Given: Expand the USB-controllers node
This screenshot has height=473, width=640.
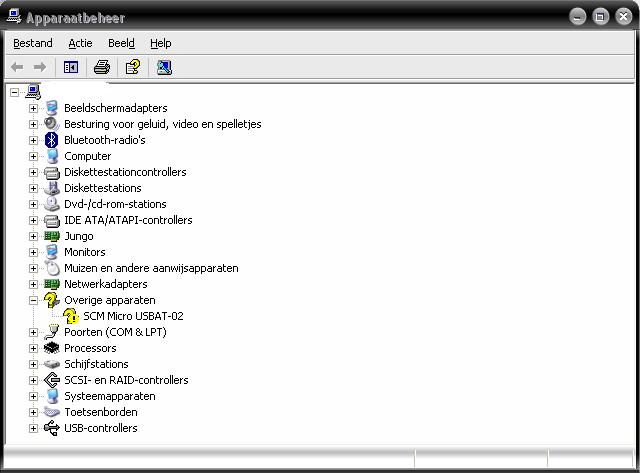Looking at the screenshot, I should pyautogui.click(x=33, y=428).
